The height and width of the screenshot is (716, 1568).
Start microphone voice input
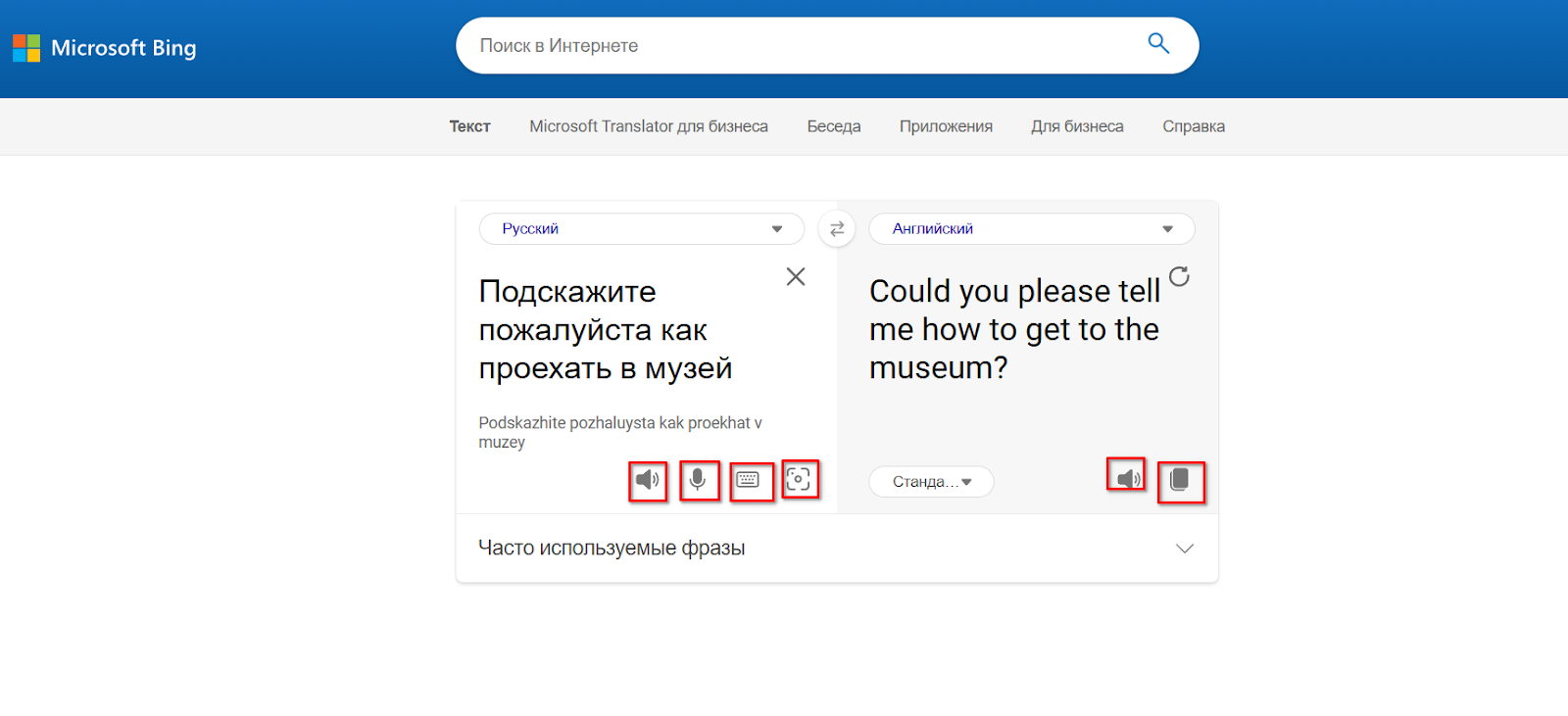coord(698,480)
